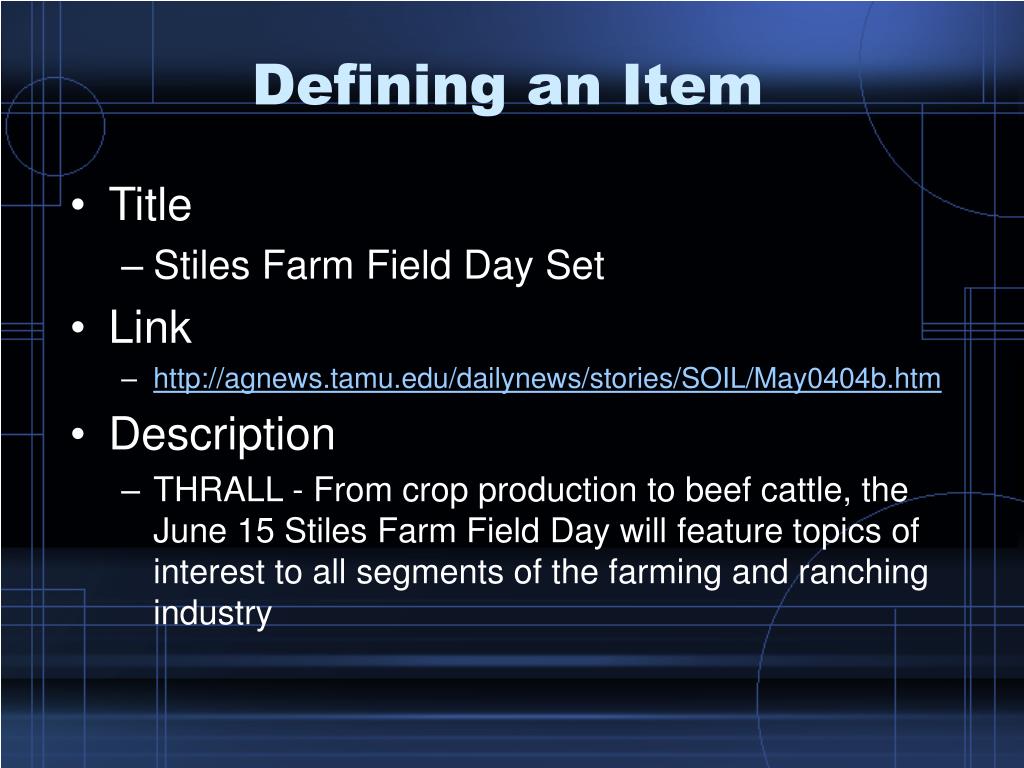Image resolution: width=1024 pixels, height=768 pixels.
Task: Click the dash before the URL
Action: point(129,380)
